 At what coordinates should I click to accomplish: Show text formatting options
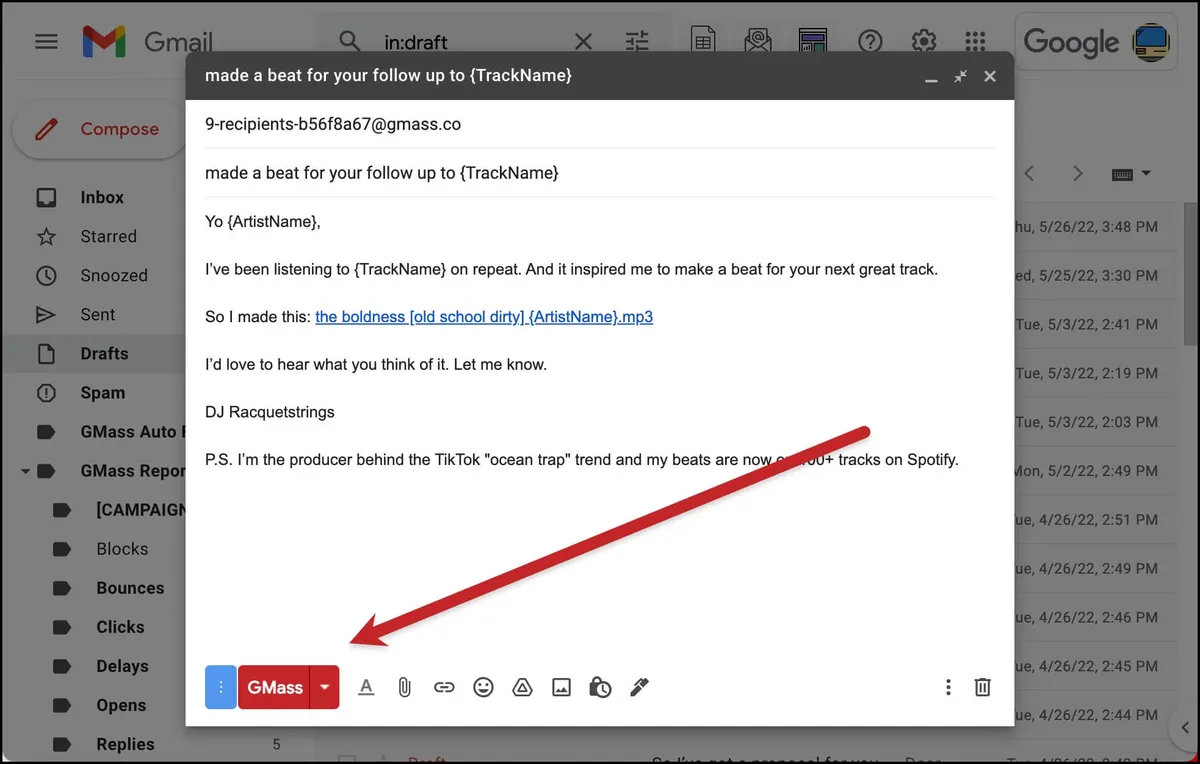[366, 687]
